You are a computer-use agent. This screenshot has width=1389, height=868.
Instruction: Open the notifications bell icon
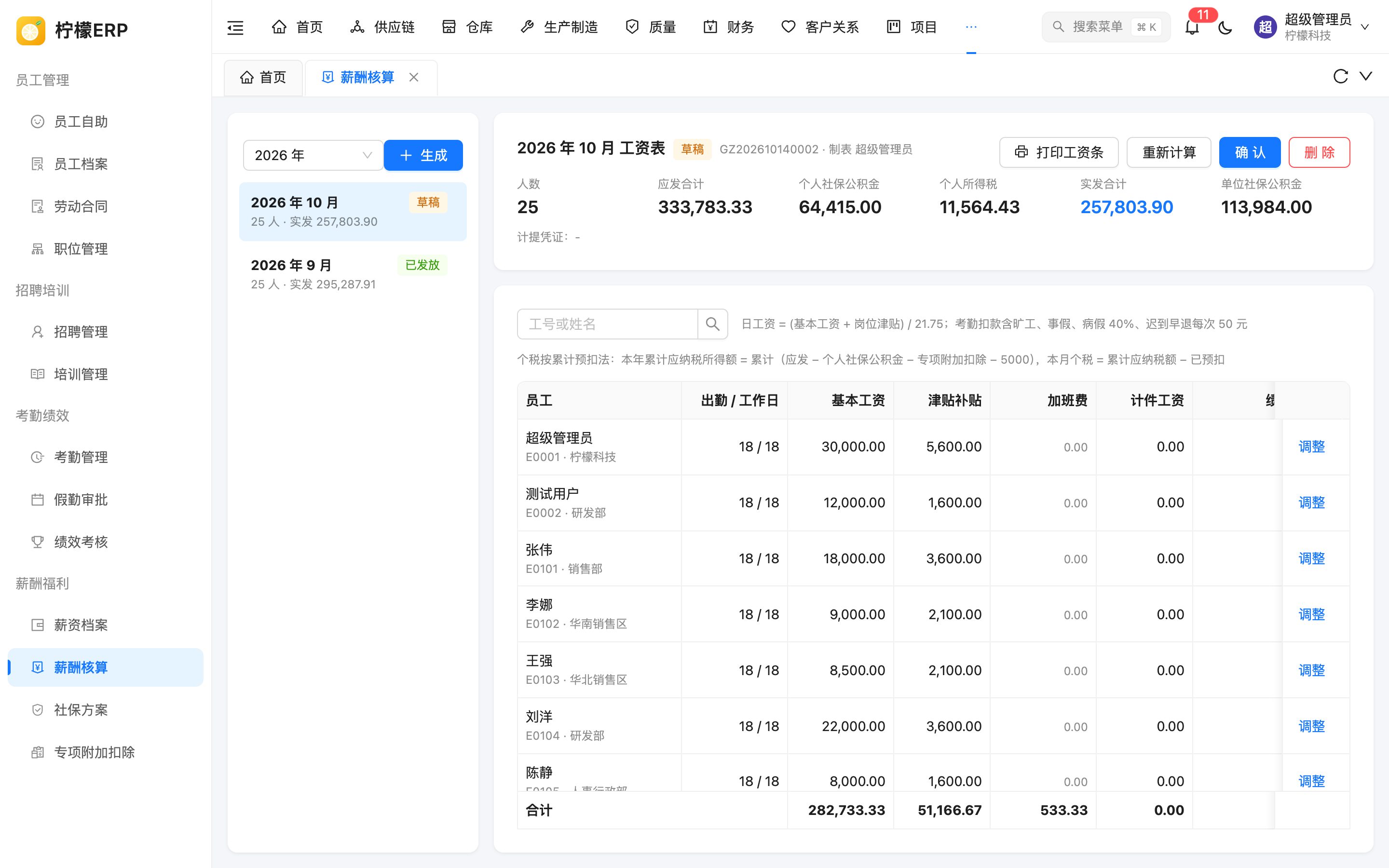pyautogui.click(x=1192, y=27)
